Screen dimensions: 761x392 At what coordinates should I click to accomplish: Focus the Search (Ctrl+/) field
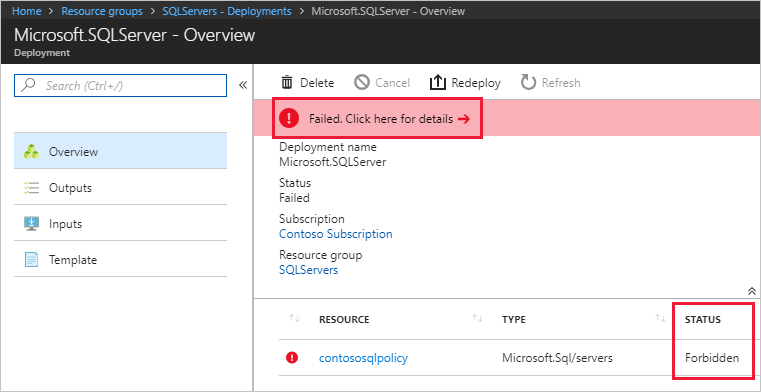tap(120, 85)
